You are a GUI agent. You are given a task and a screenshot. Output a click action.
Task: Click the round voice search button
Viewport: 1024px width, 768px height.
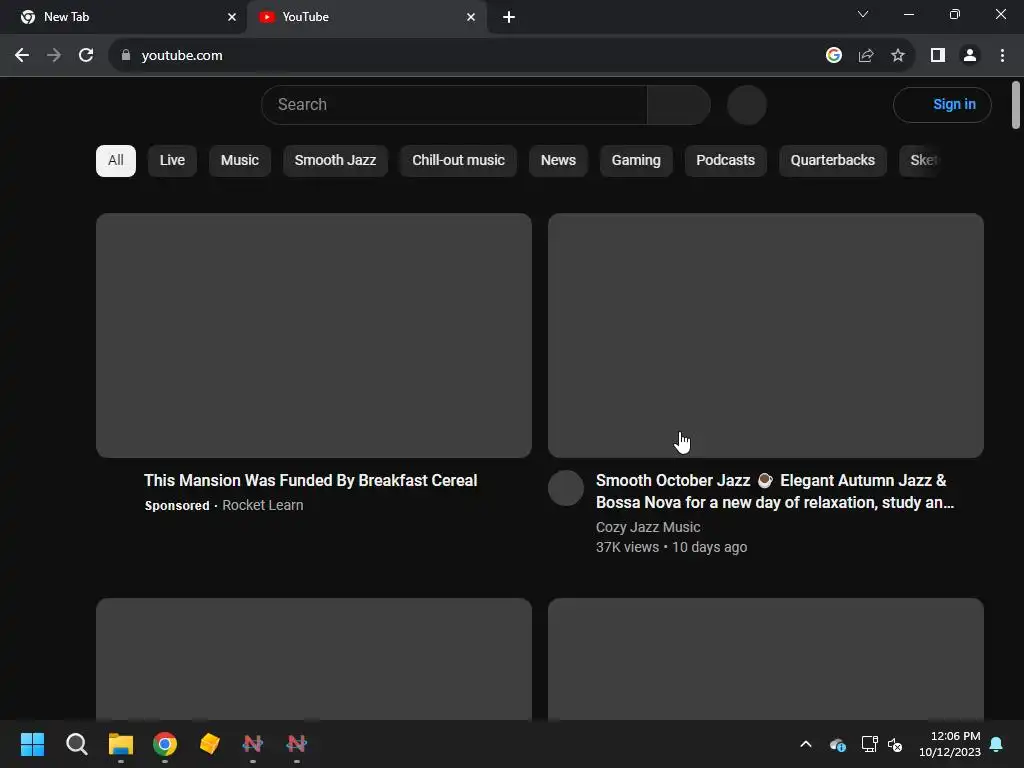tap(746, 104)
